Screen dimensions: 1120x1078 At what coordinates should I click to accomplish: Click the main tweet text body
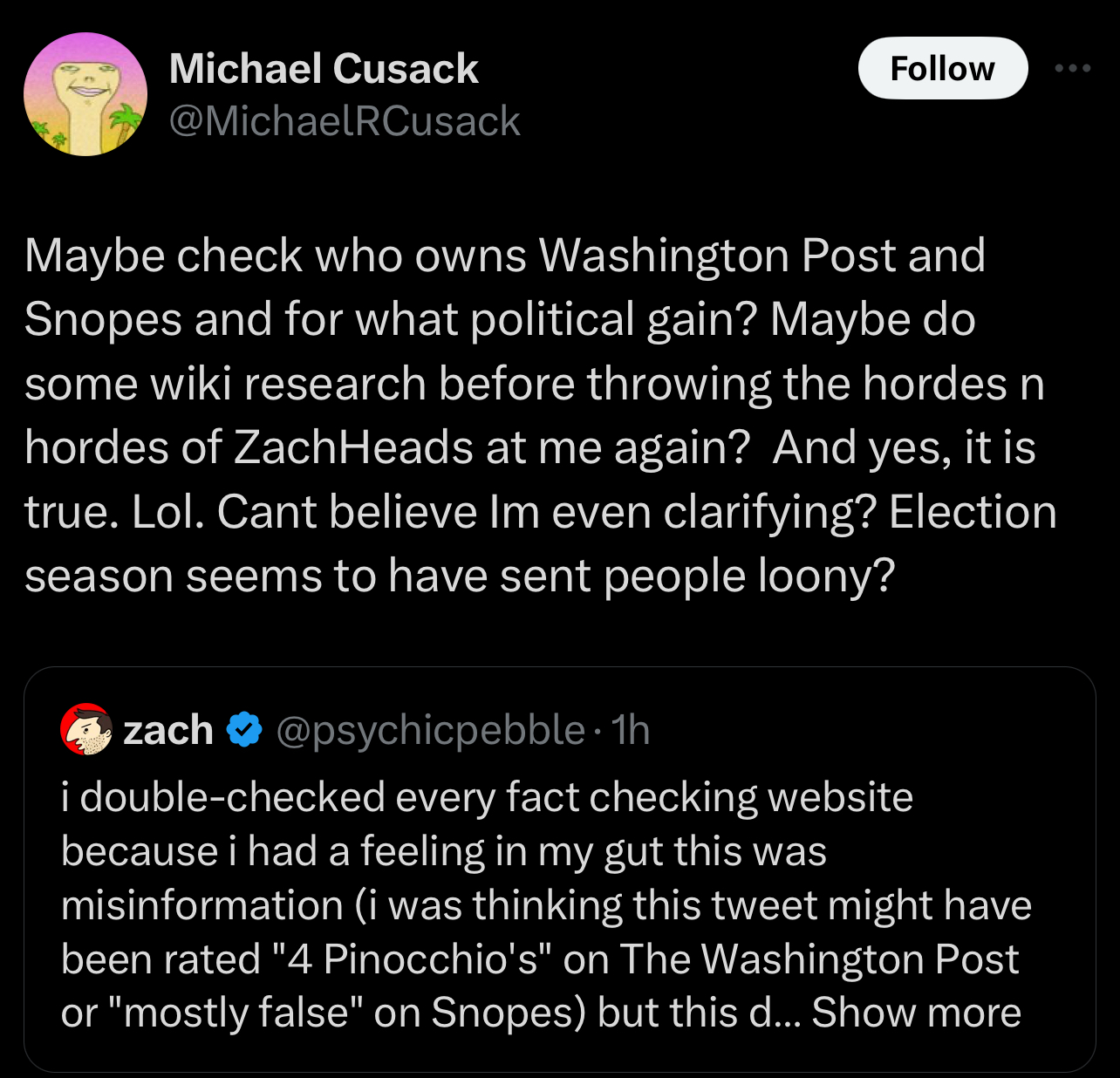[541, 415]
